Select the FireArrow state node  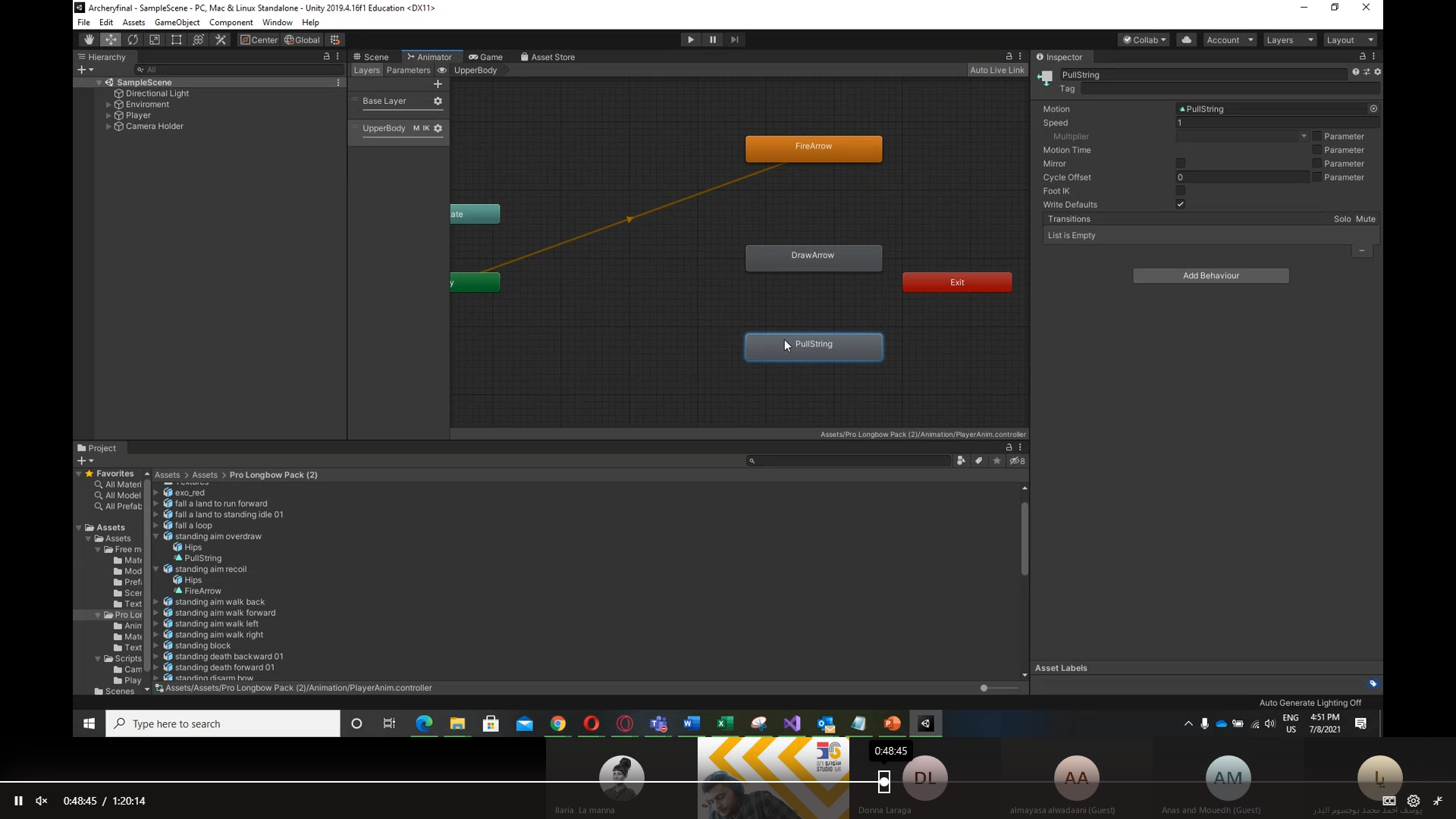[814, 149]
